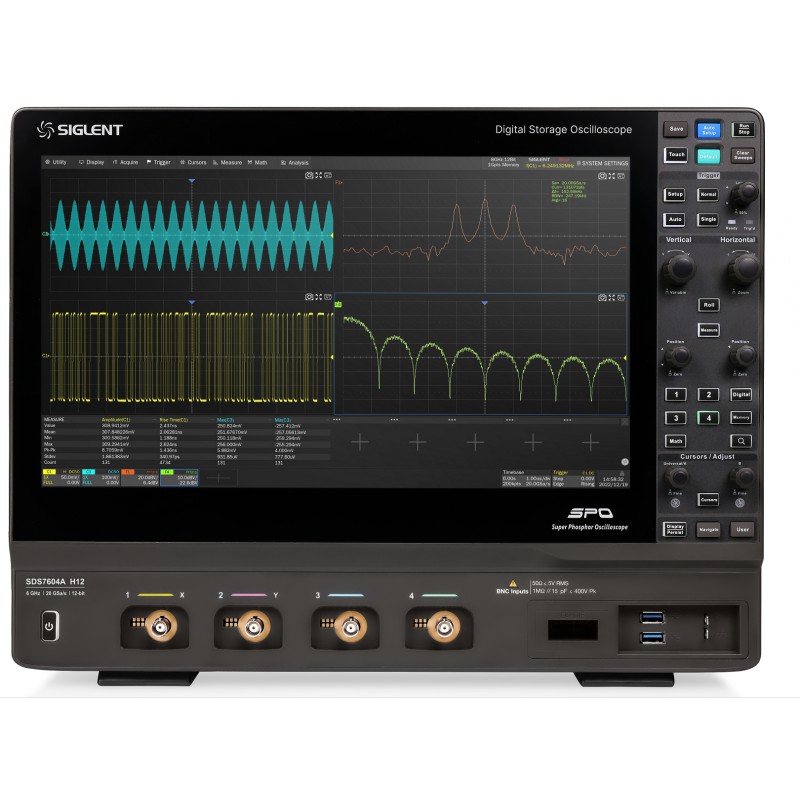Open the orange F1 math descriptor box
Screen dimensions: 800x800
point(140,478)
